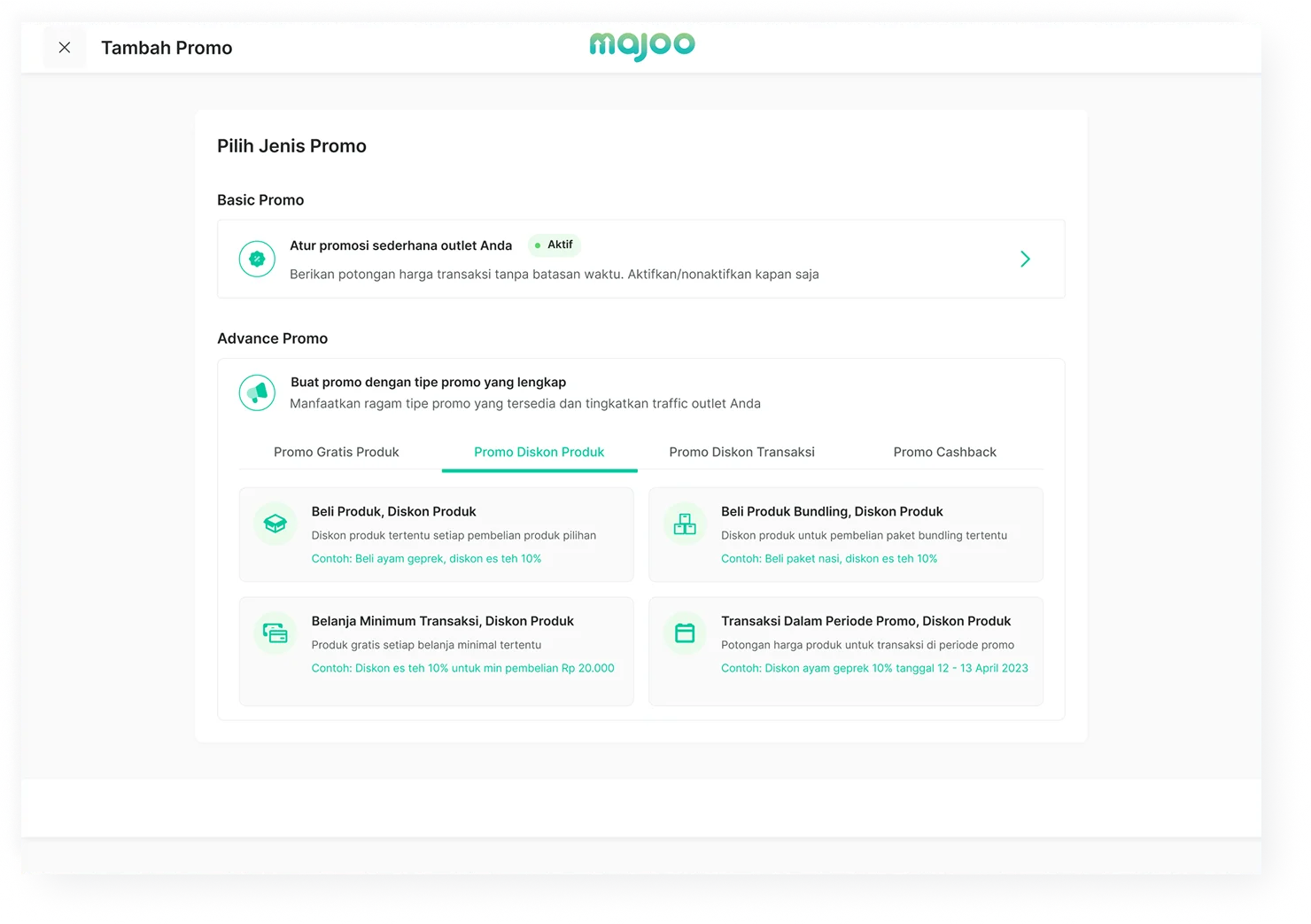Click 'Produk gratis setiap belanja minimal tertentu'
Image resolution: width=1311 pixels, height=924 pixels.
point(426,645)
